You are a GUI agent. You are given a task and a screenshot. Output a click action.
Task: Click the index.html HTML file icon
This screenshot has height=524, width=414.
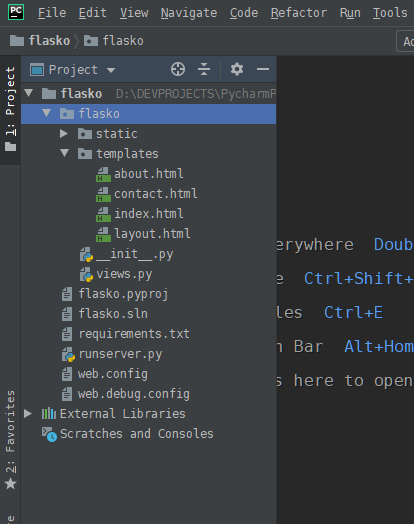click(103, 215)
